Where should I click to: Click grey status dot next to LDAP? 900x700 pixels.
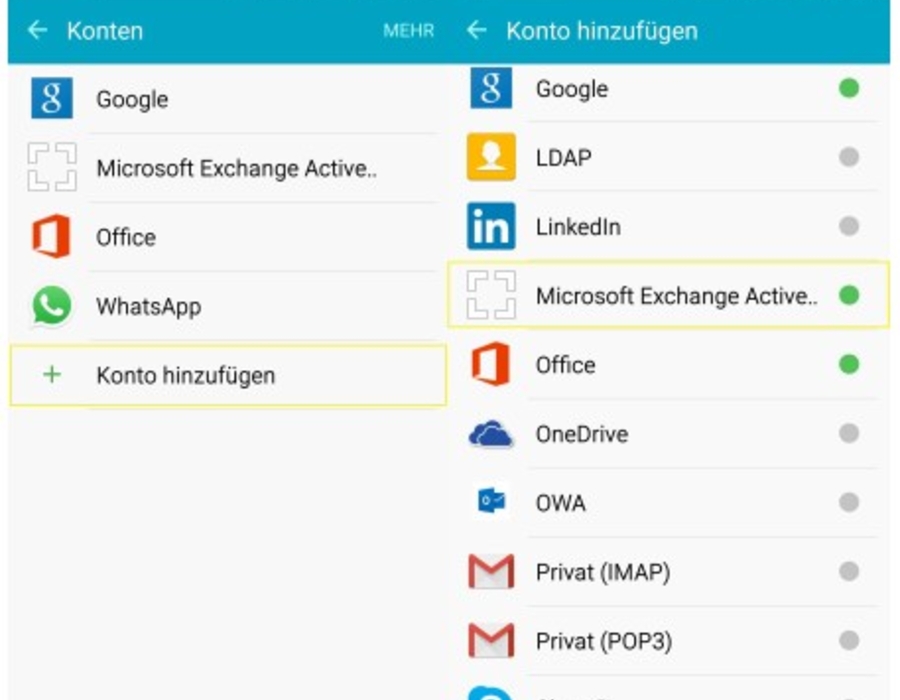pyautogui.click(x=849, y=157)
